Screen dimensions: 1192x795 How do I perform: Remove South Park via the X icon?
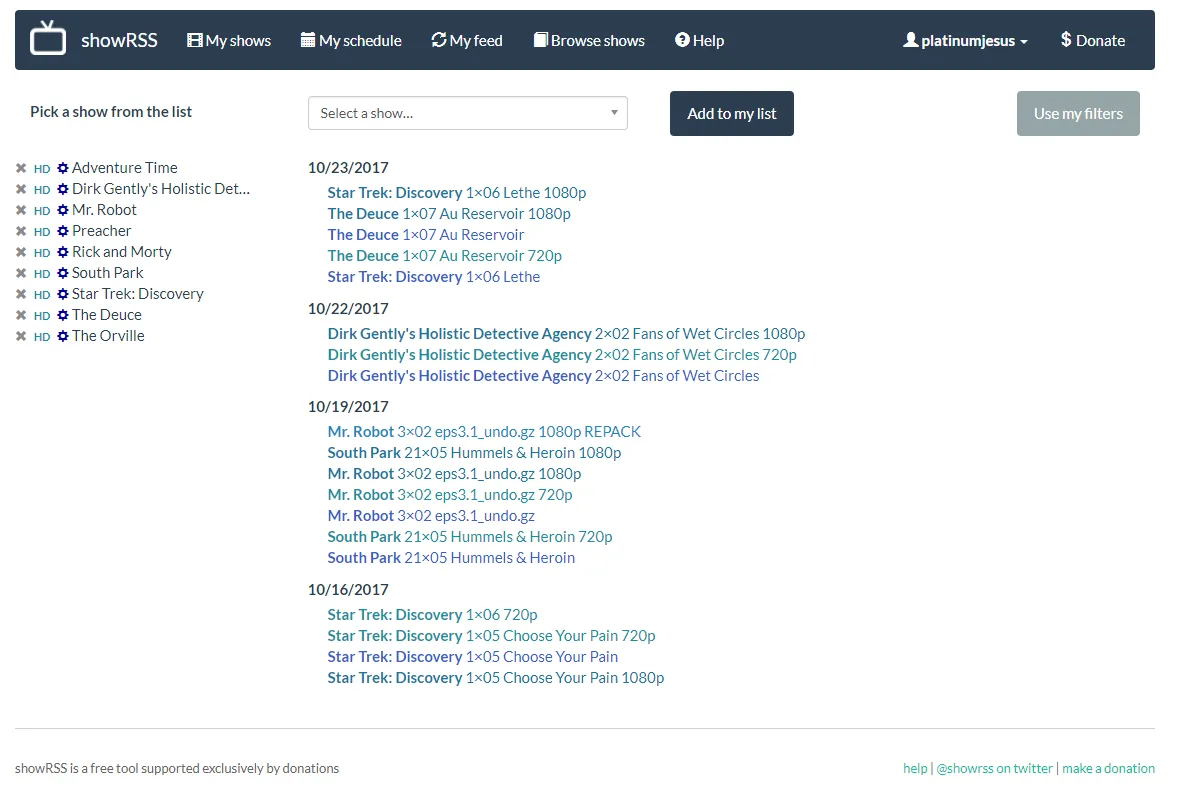tap(21, 274)
